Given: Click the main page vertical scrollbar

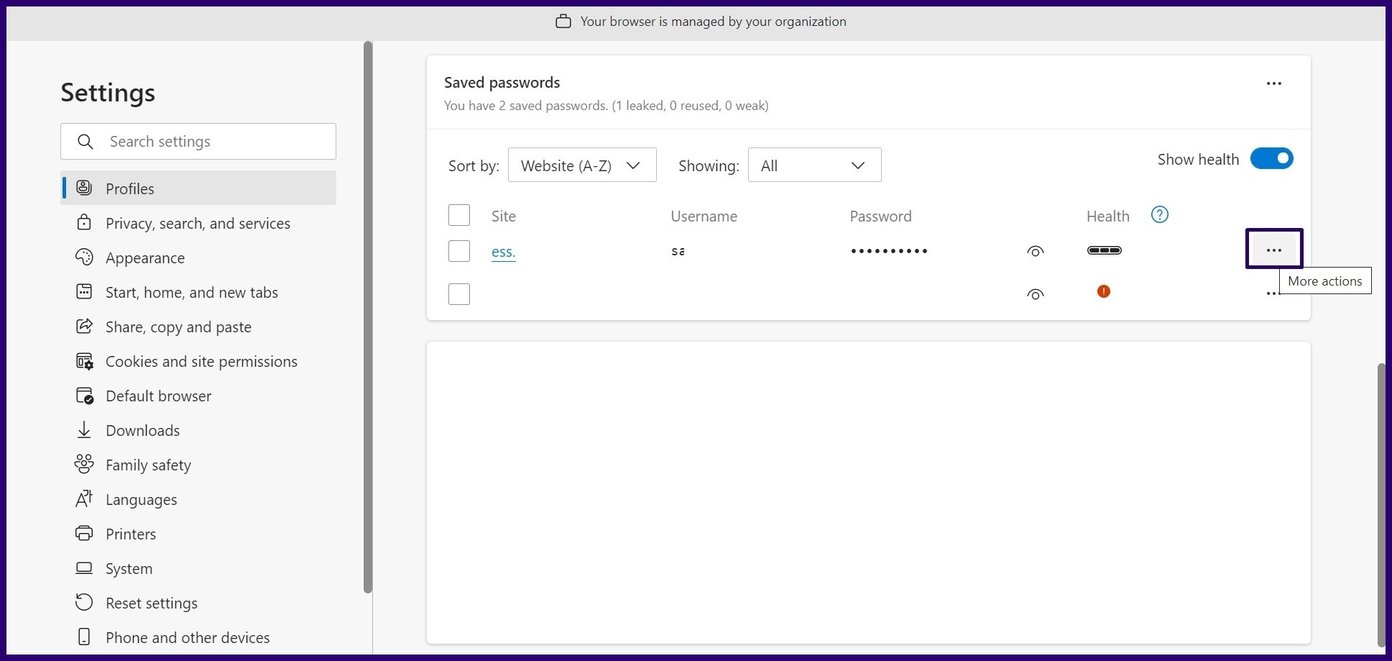Looking at the screenshot, I should pos(1383,505).
